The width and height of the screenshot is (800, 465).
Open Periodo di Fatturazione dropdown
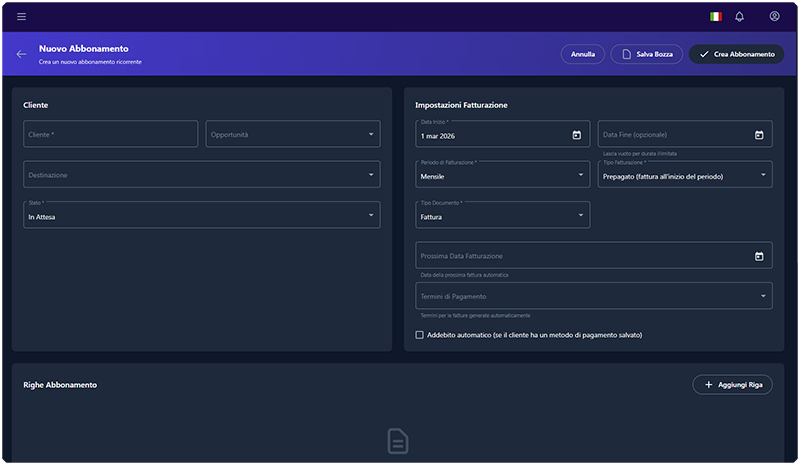[502, 175]
